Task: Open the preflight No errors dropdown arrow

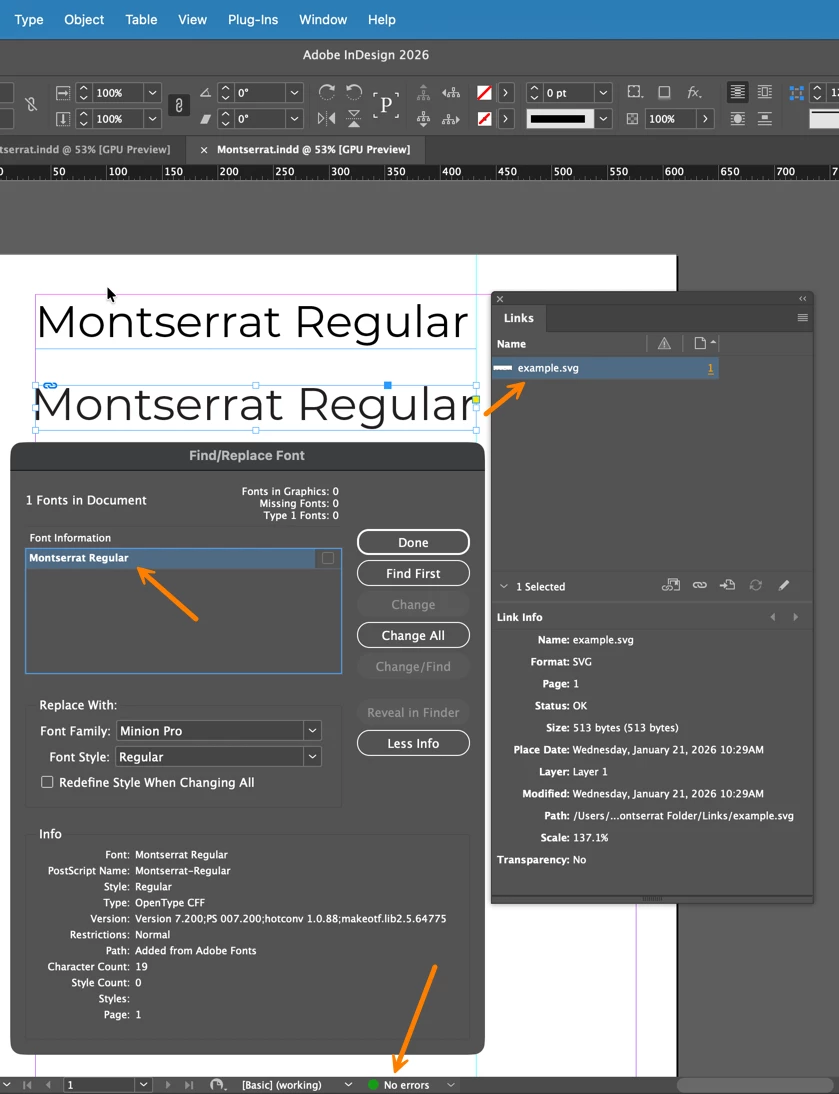Action: tap(451, 1085)
